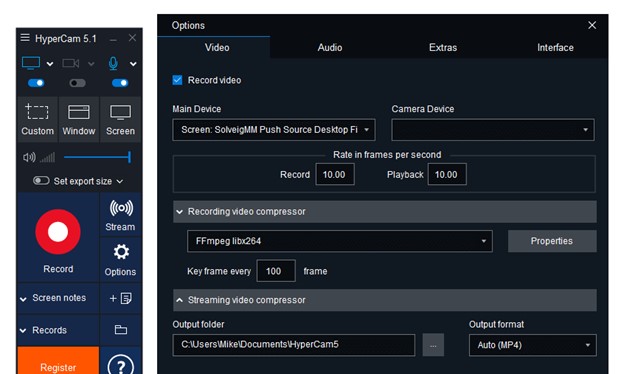Viewport: 624px width, 374px height.
Task: Switch to the Audio tab
Action: tap(330, 48)
